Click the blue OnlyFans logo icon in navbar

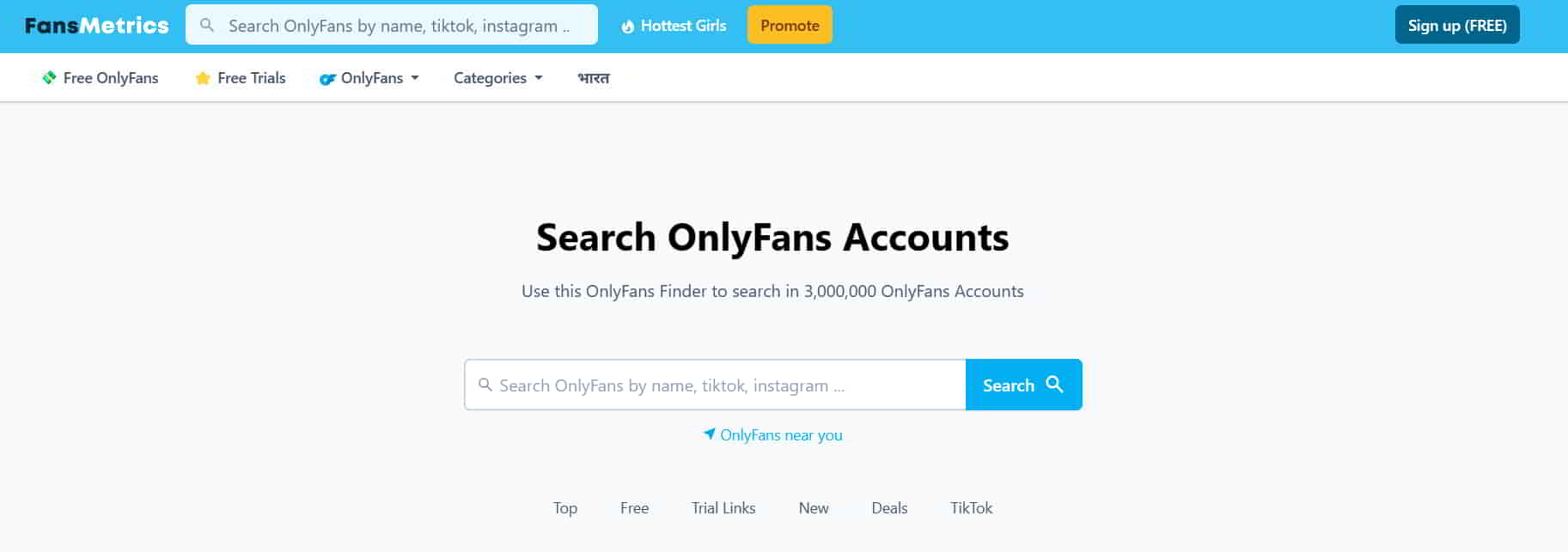[x=326, y=79]
